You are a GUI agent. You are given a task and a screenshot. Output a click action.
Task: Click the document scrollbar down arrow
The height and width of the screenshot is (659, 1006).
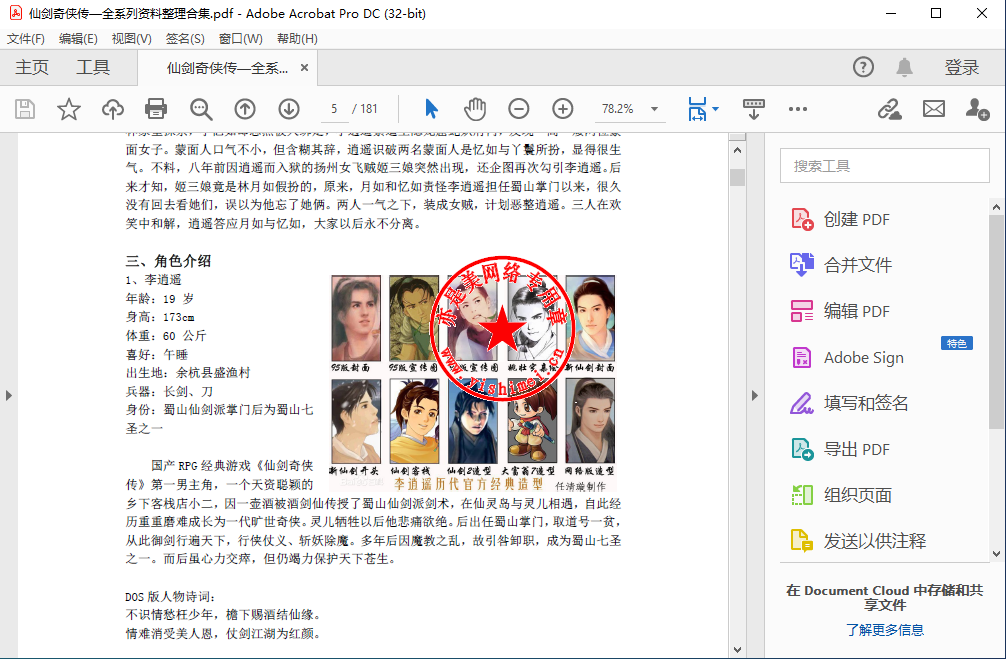tap(737, 650)
